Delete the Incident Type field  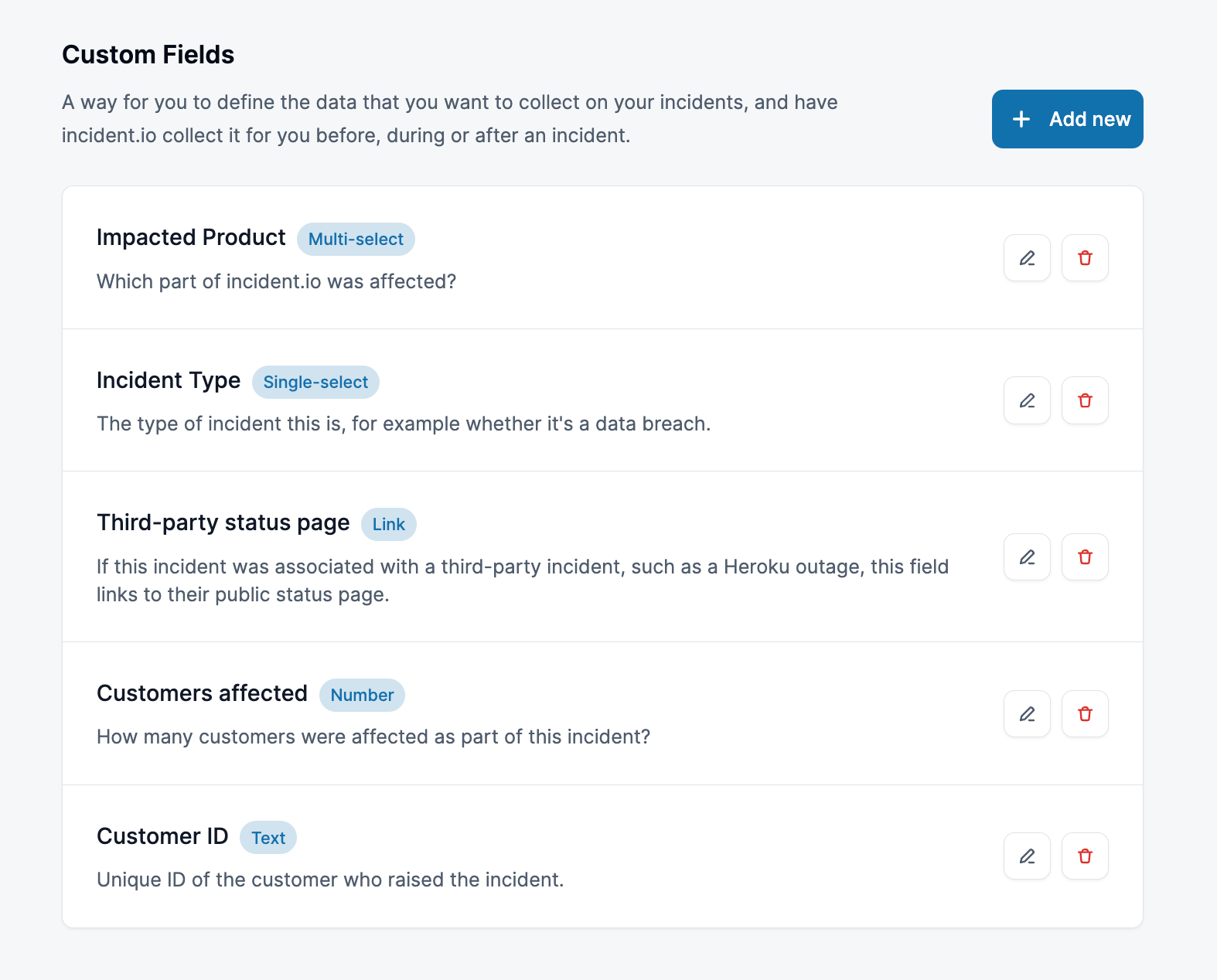tap(1085, 400)
